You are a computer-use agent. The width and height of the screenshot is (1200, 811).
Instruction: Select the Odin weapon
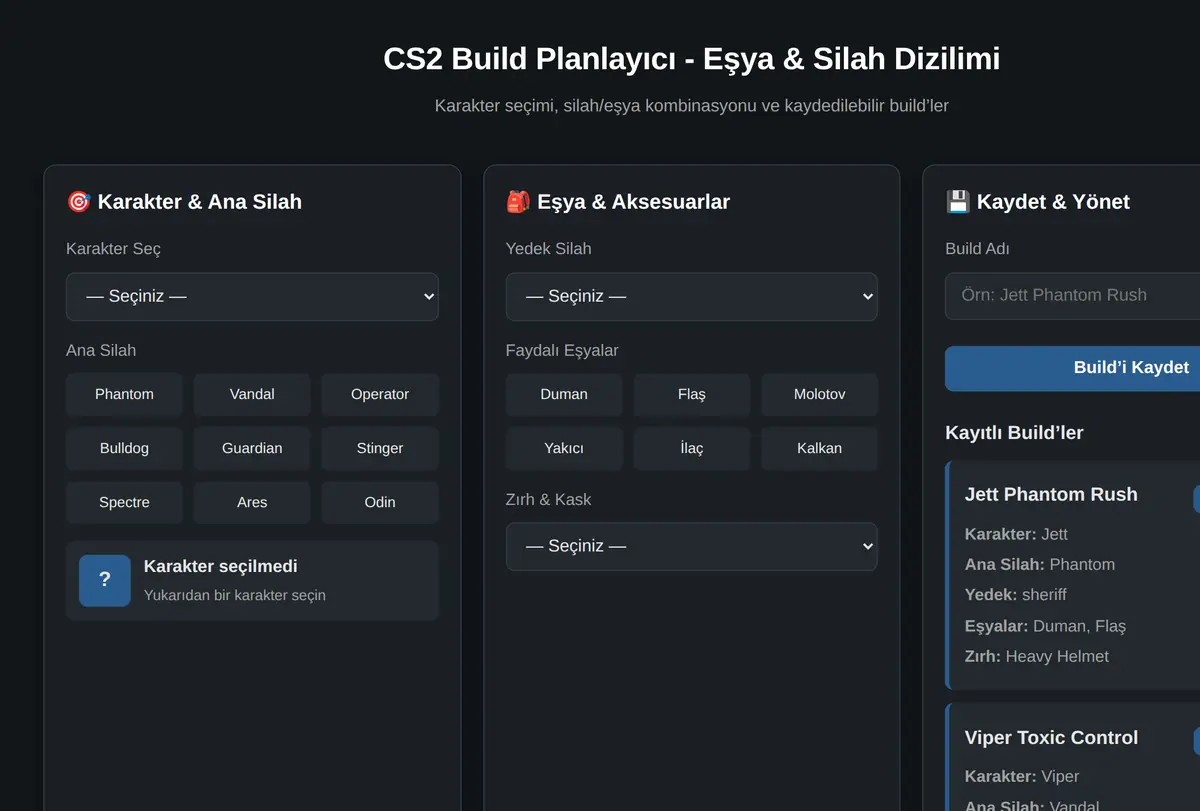coord(380,502)
